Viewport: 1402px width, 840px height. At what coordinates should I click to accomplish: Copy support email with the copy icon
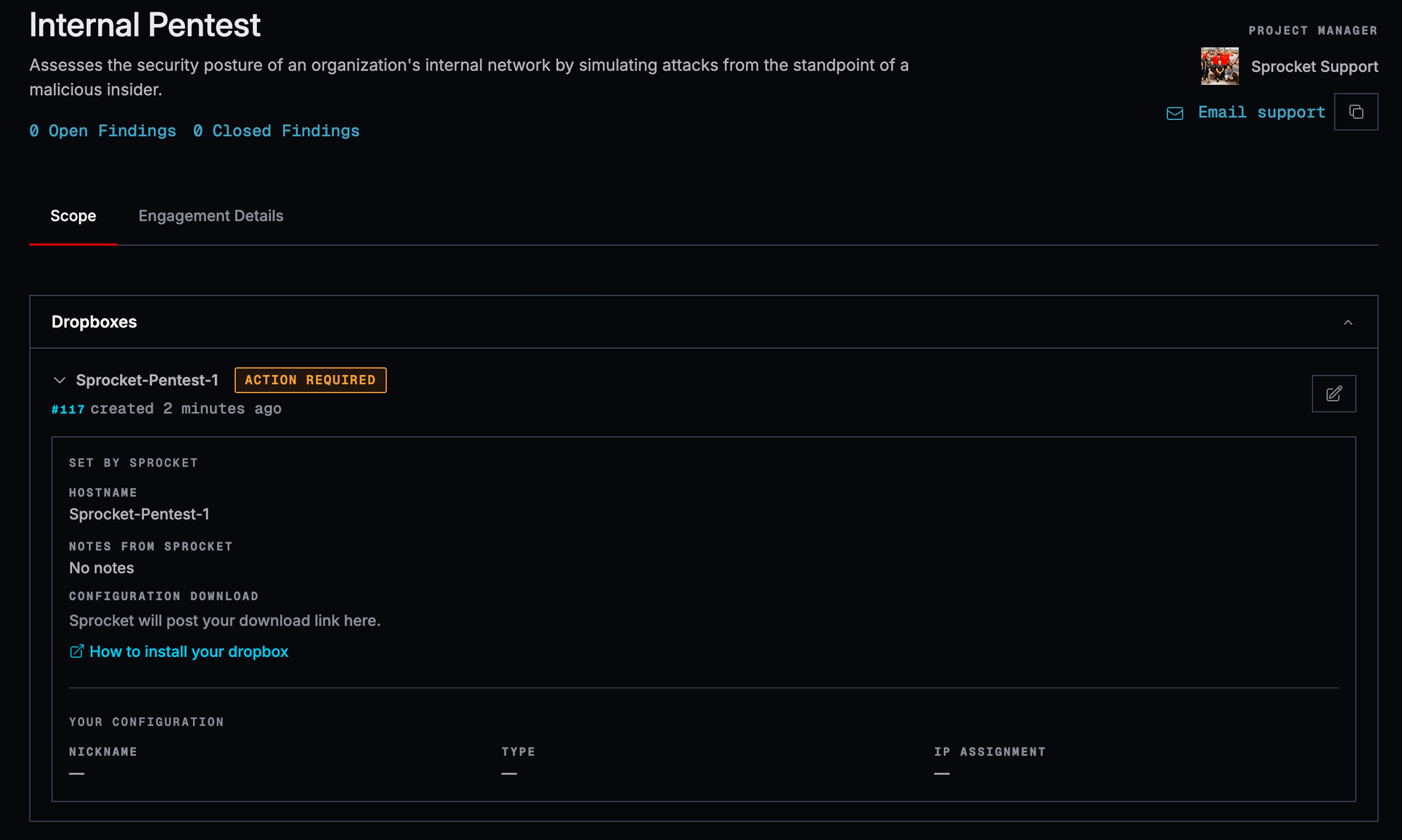point(1355,111)
